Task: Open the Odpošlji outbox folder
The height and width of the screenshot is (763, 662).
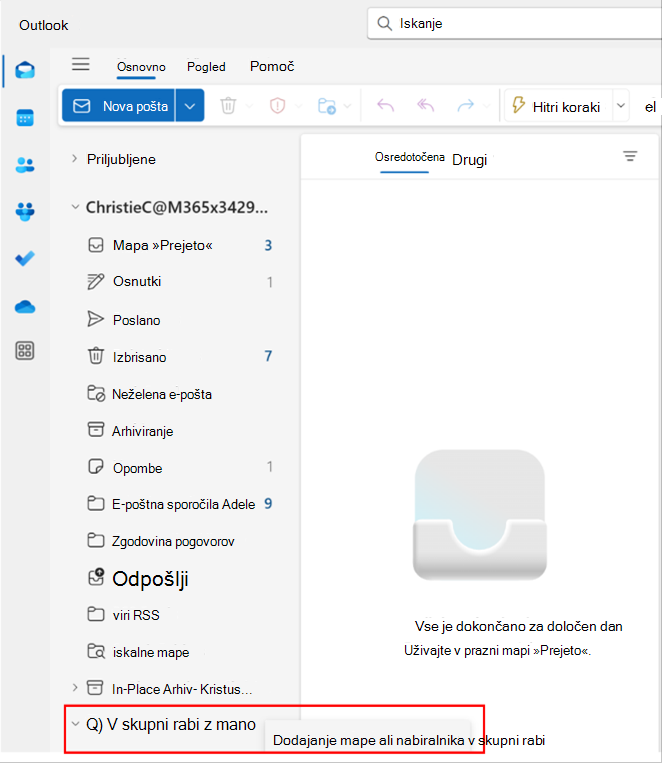Action: (x=179, y=579)
